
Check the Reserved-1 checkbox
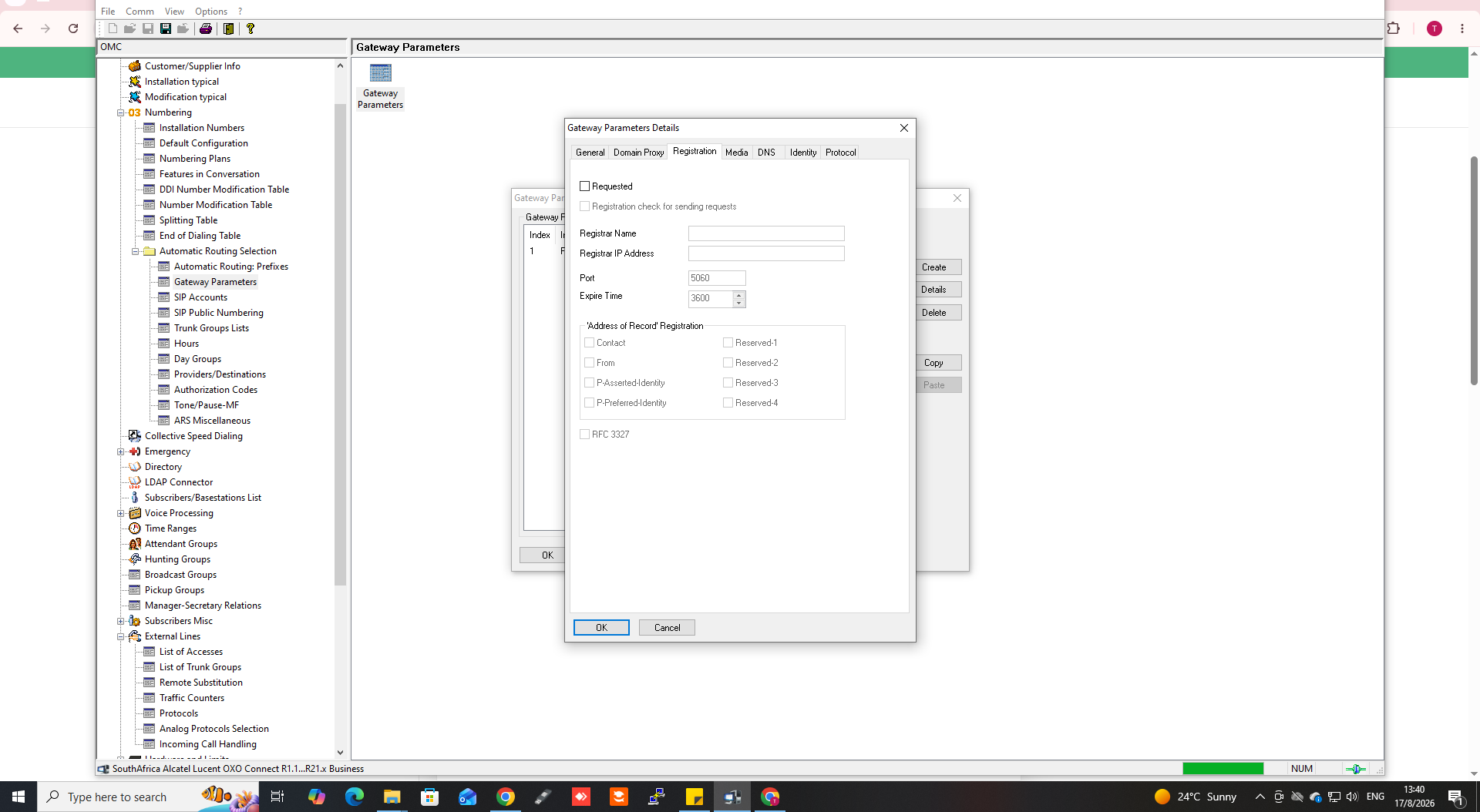click(728, 343)
